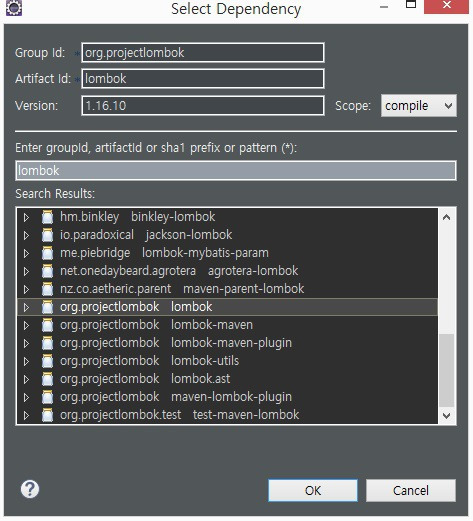Image resolution: width=473 pixels, height=521 pixels.
Task: Click jar icon beside net.onedaybeard.agrotera entry
Action: click(x=47, y=271)
